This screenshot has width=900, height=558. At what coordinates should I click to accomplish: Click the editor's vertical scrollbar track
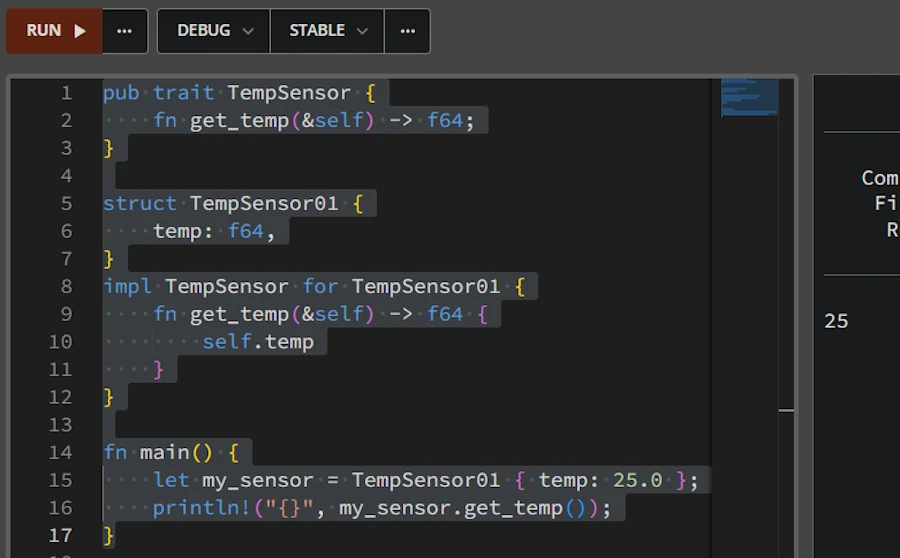click(x=786, y=300)
